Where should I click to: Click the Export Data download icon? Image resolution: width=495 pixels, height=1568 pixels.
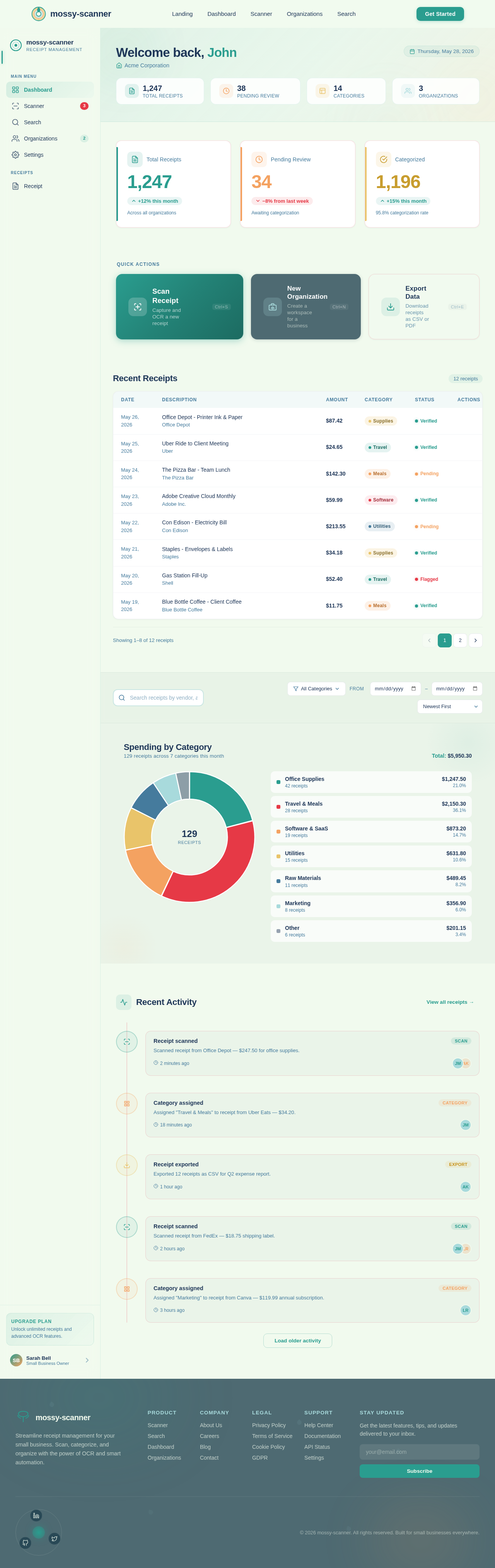pos(391,307)
